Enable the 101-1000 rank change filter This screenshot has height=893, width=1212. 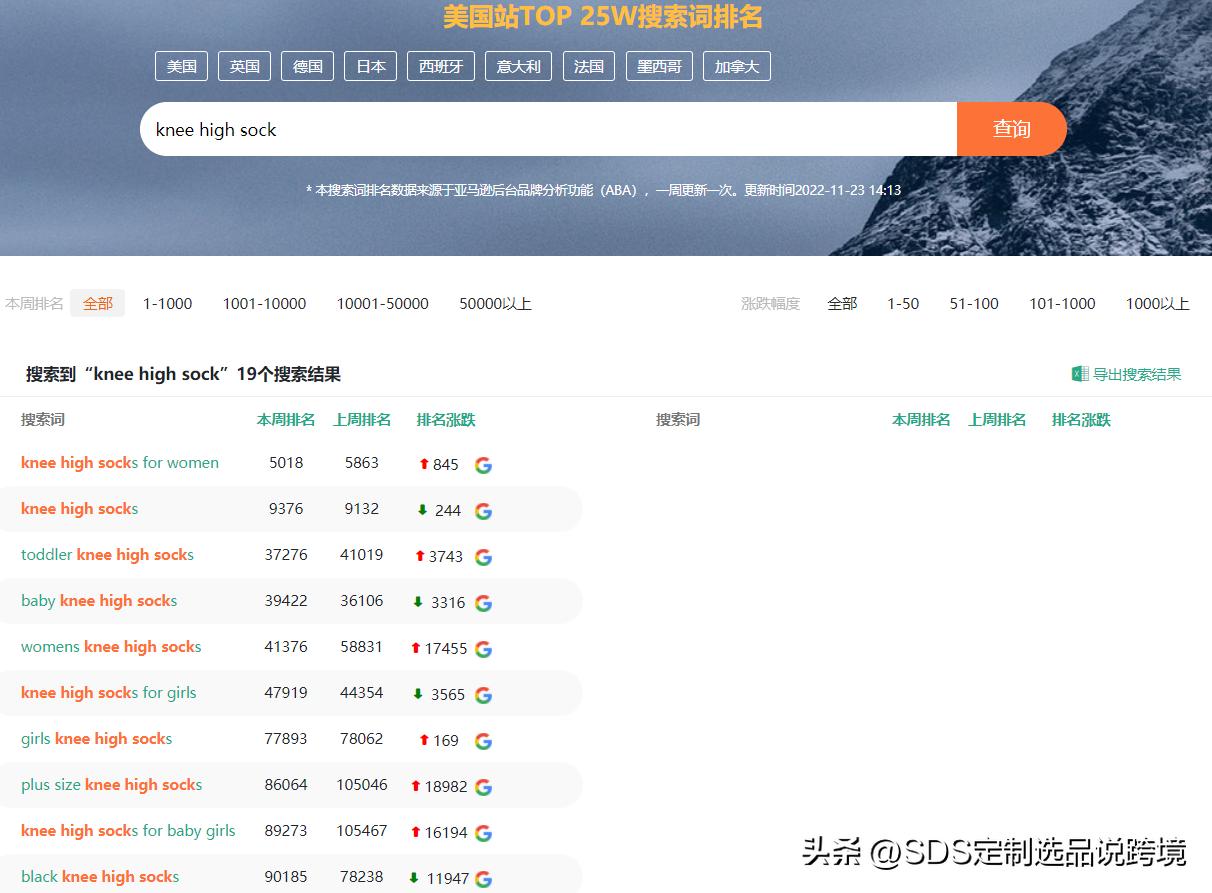[1062, 303]
